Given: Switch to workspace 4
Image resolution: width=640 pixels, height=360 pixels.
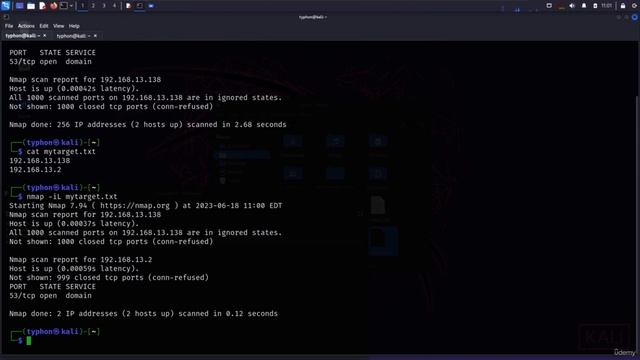Looking at the screenshot, I should (x=114, y=6).
